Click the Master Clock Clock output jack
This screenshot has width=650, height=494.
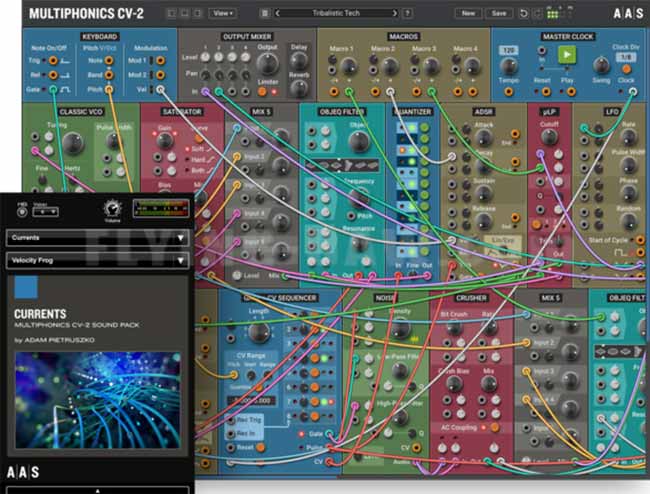point(633,92)
